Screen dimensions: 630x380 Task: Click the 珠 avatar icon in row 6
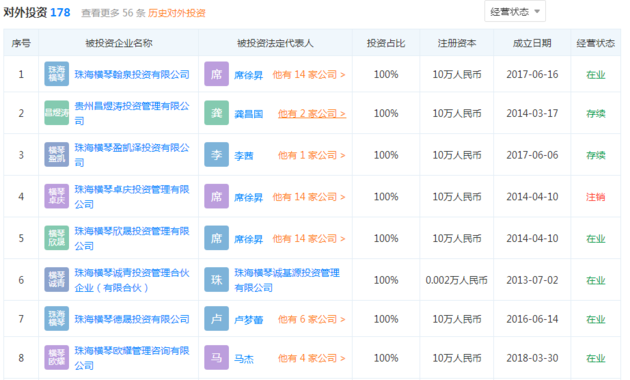click(217, 280)
